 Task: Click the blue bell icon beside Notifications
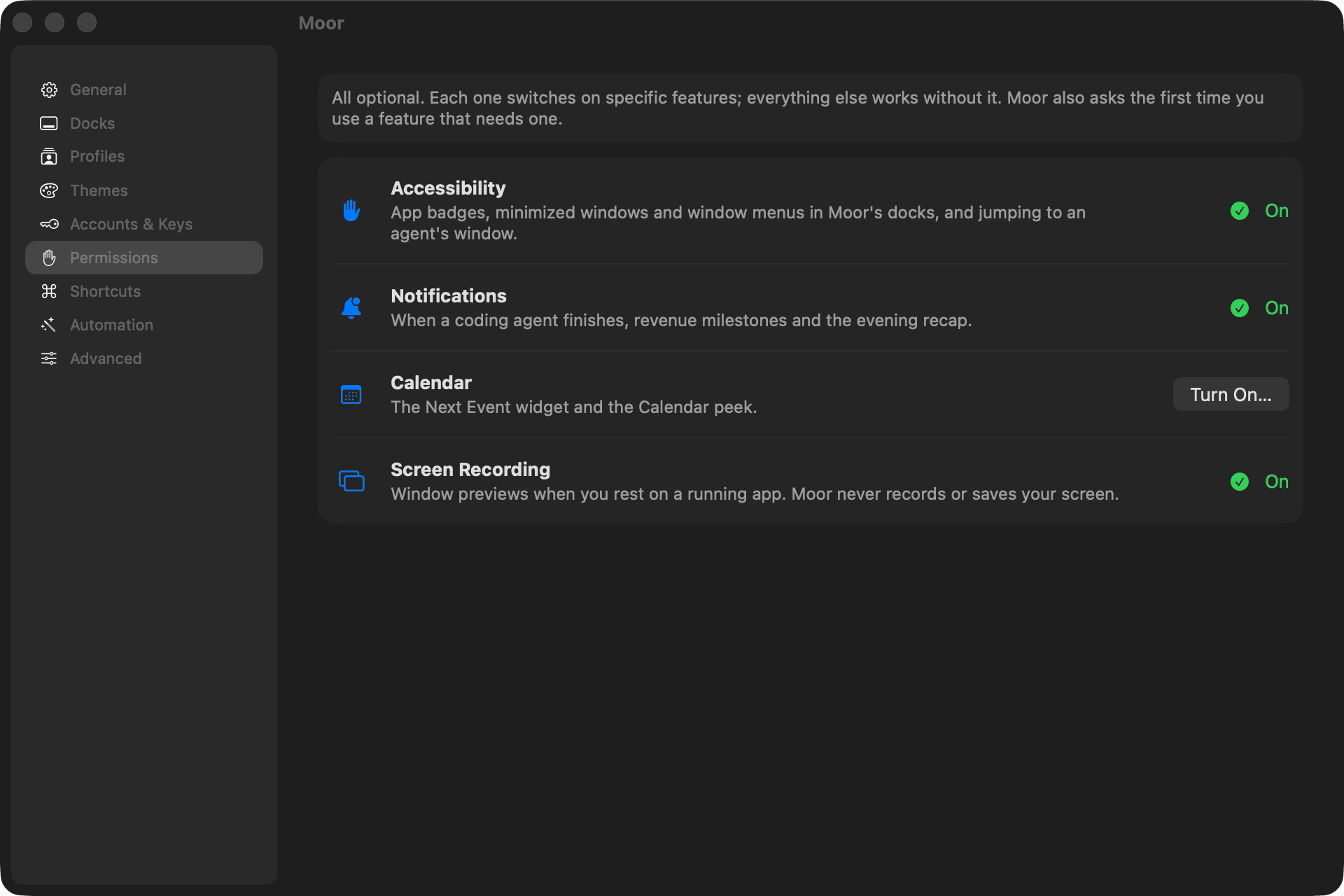(x=351, y=308)
